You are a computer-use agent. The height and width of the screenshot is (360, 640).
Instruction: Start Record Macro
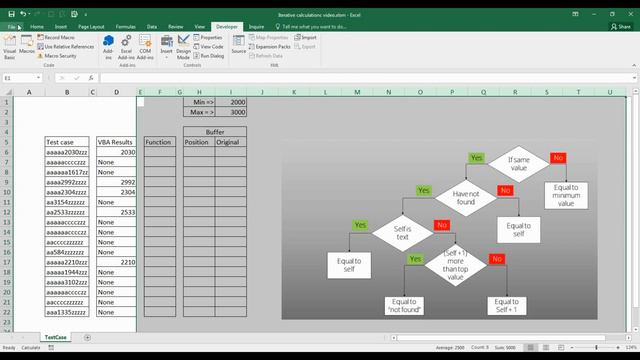pyautogui.click(x=56, y=37)
